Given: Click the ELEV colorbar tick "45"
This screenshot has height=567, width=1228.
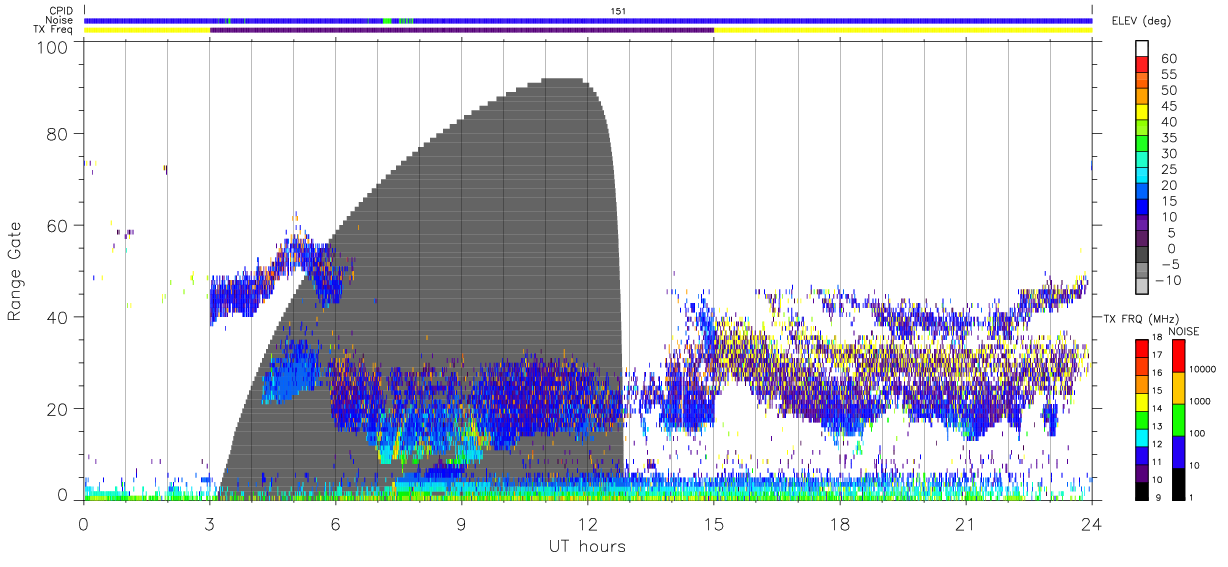Looking at the screenshot, I should pyautogui.click(x=1169, y=107).
